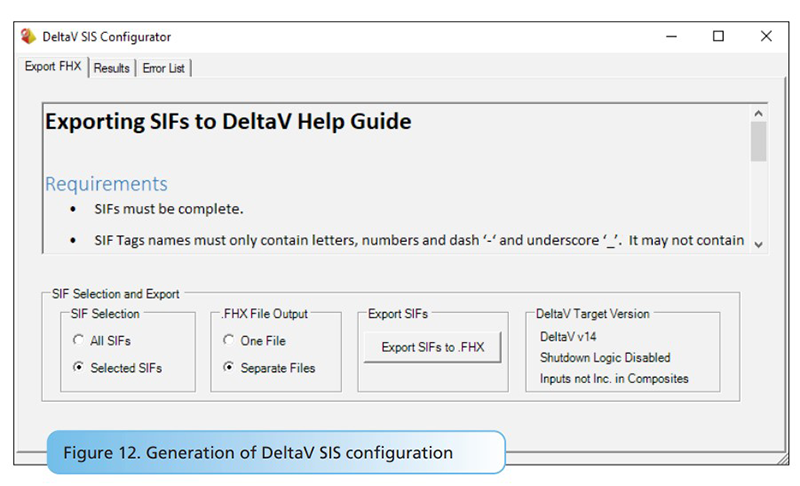Choose the Selected SIFs radio button
This screenshot has height=486, width=800.
78,368
